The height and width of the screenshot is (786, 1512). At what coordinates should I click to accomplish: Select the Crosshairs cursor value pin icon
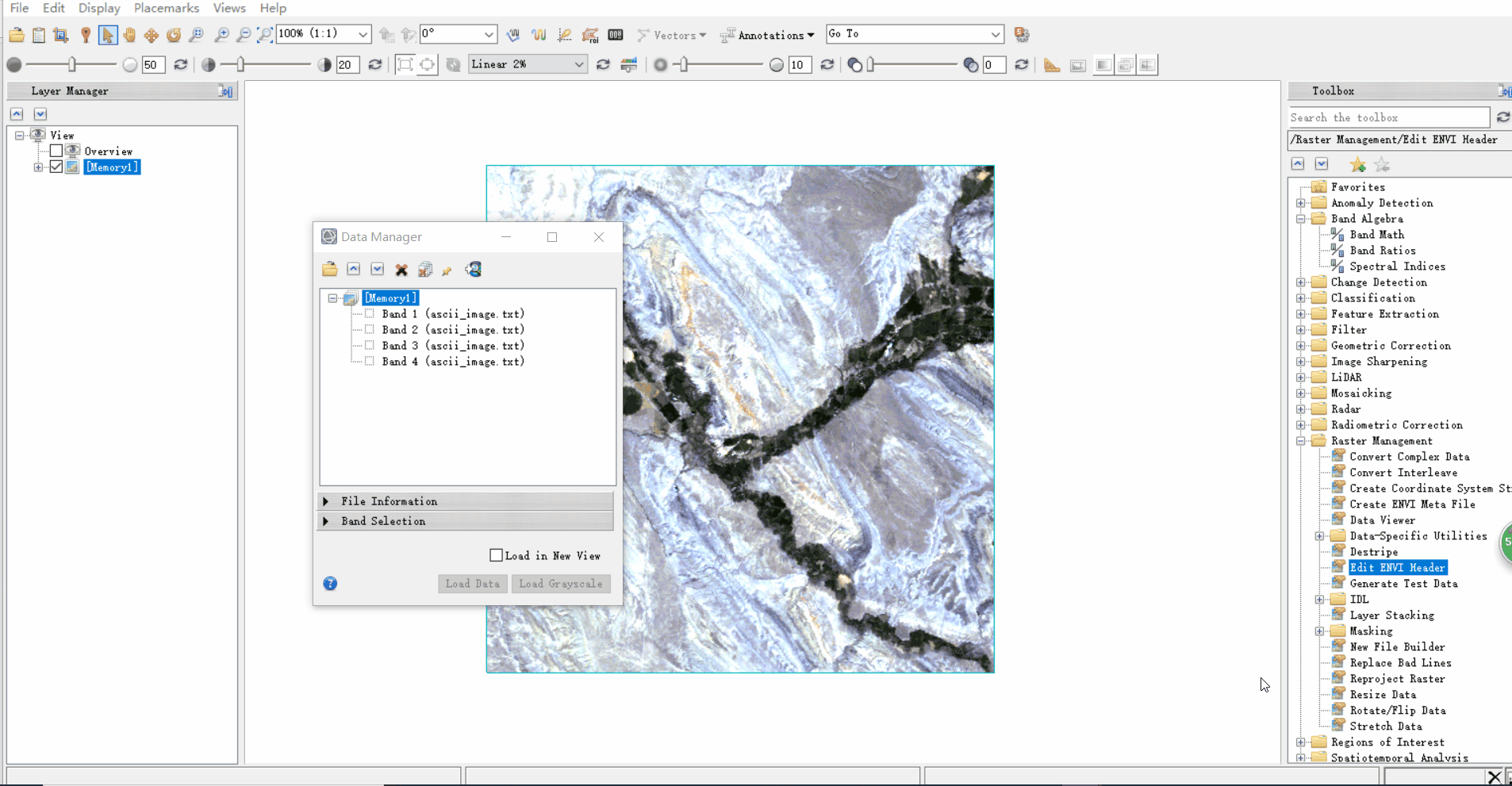coord(86,35)
